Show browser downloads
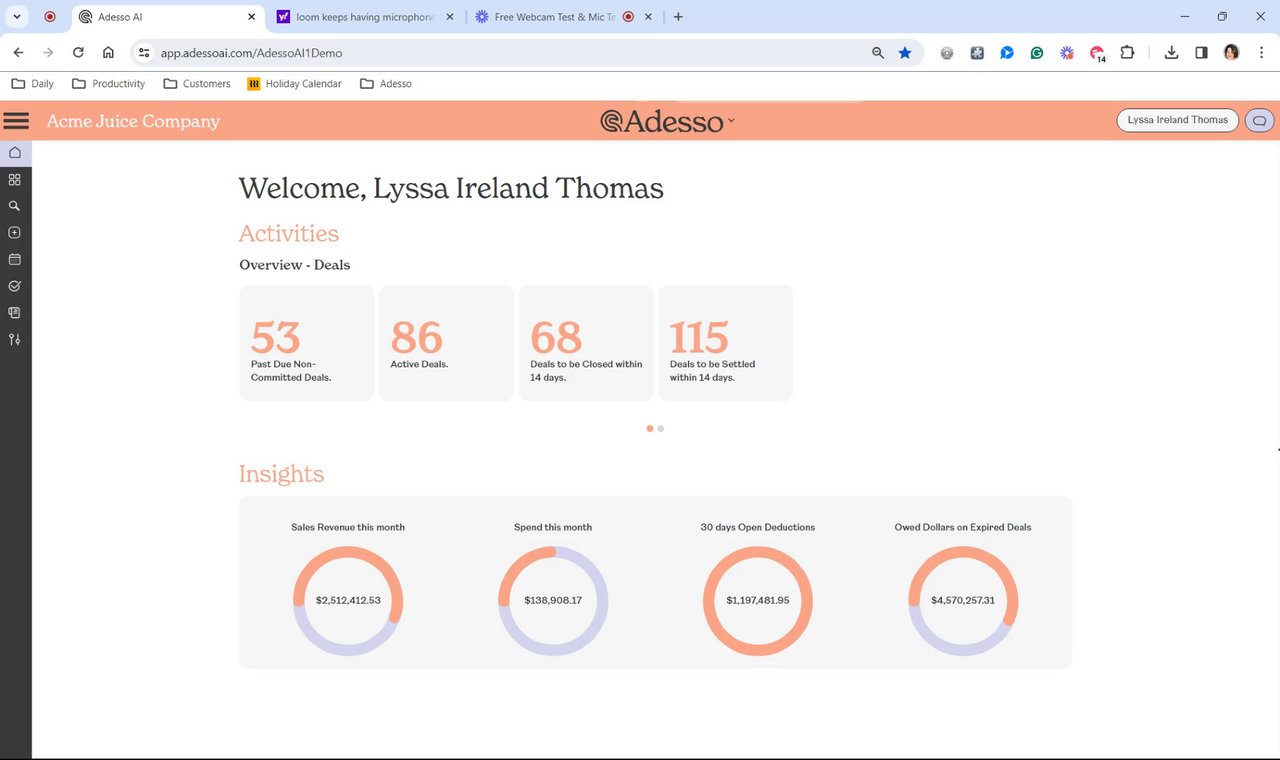 1171,52
